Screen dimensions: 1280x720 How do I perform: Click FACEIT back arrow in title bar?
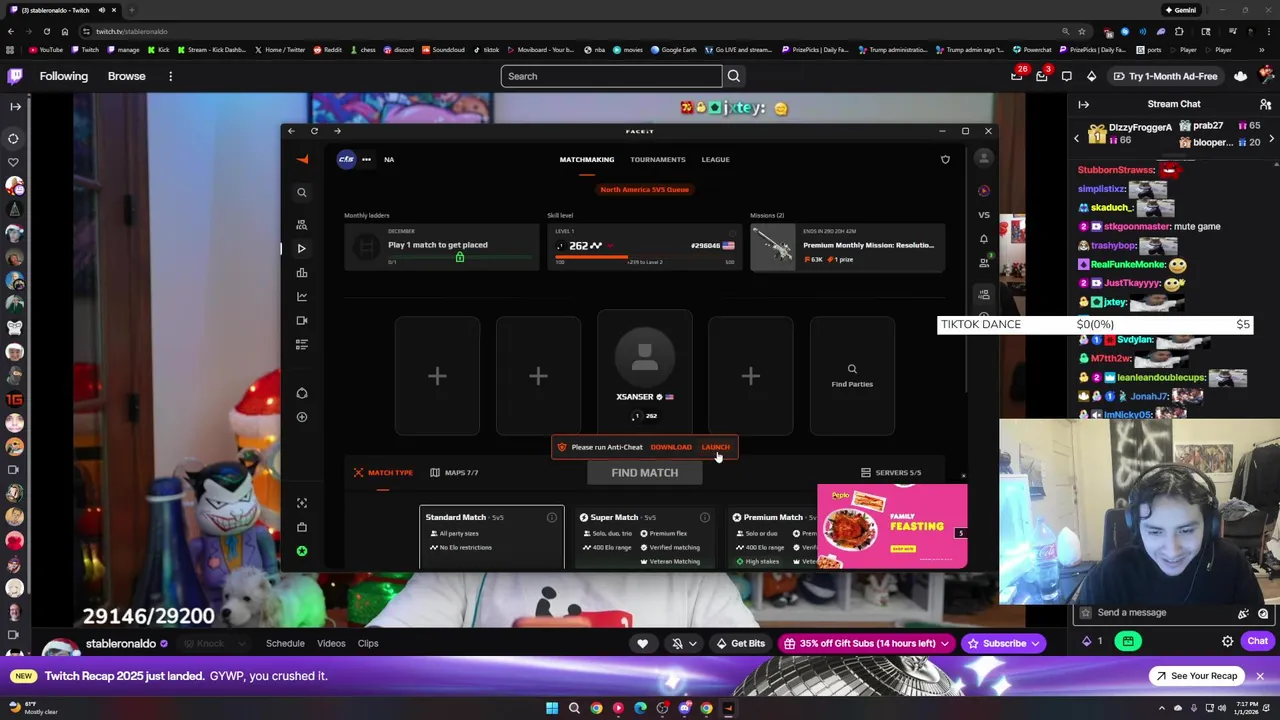(x=291, y=131)
